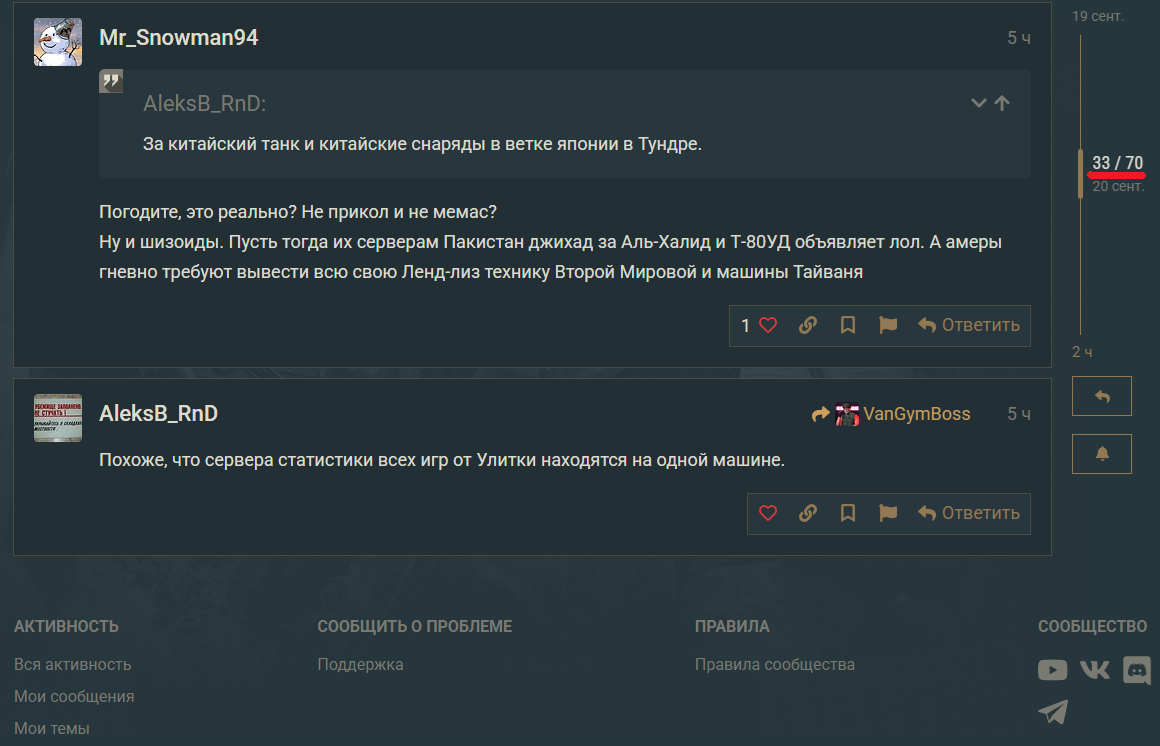Reply to Mr_Snowman94's post
The height and width of the screenshot is (746, 1160).
pyautogui.click(x=968, y=325)
